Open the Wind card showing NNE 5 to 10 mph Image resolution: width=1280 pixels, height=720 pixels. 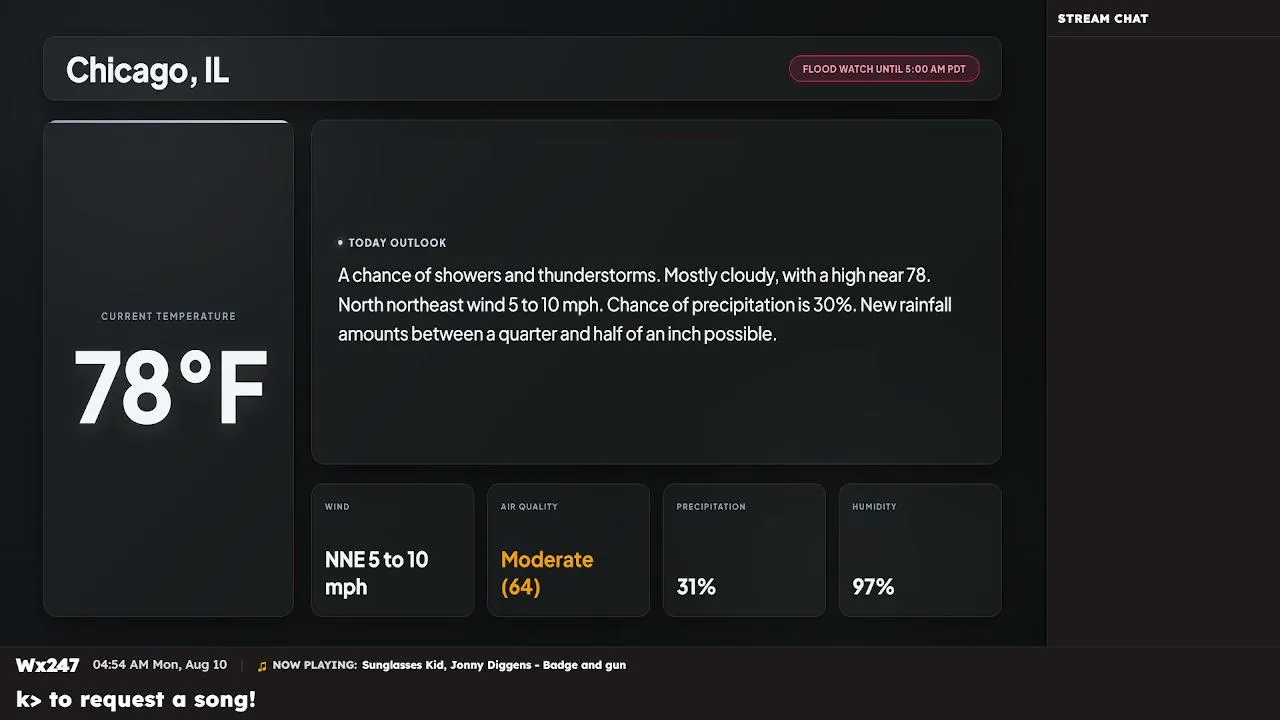click(x=393, y=550)
